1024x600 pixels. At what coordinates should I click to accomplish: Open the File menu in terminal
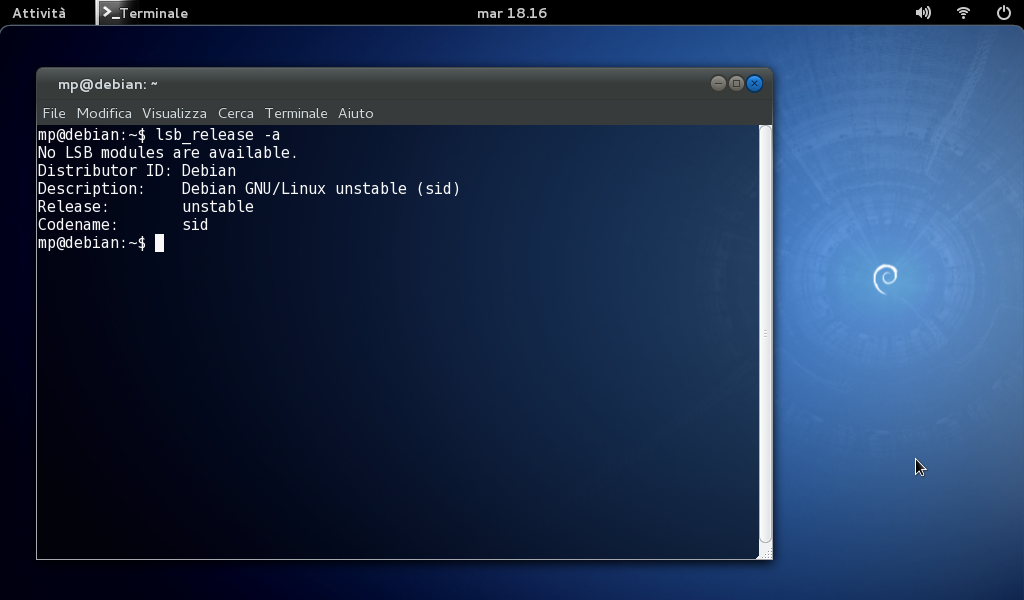54,113
